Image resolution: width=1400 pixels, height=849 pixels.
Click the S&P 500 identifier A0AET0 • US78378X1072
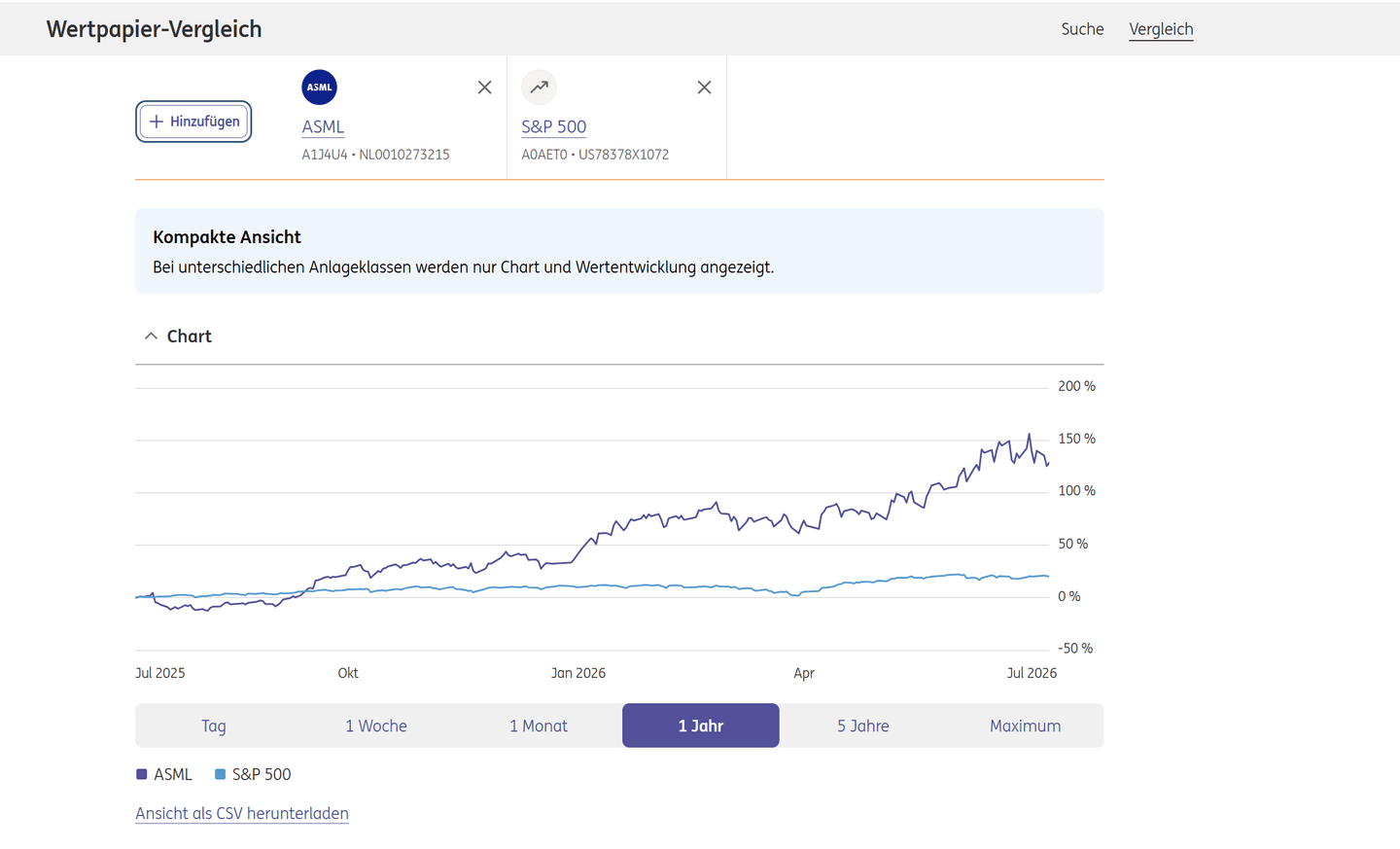pyautogui.click(x=595, y=155)
